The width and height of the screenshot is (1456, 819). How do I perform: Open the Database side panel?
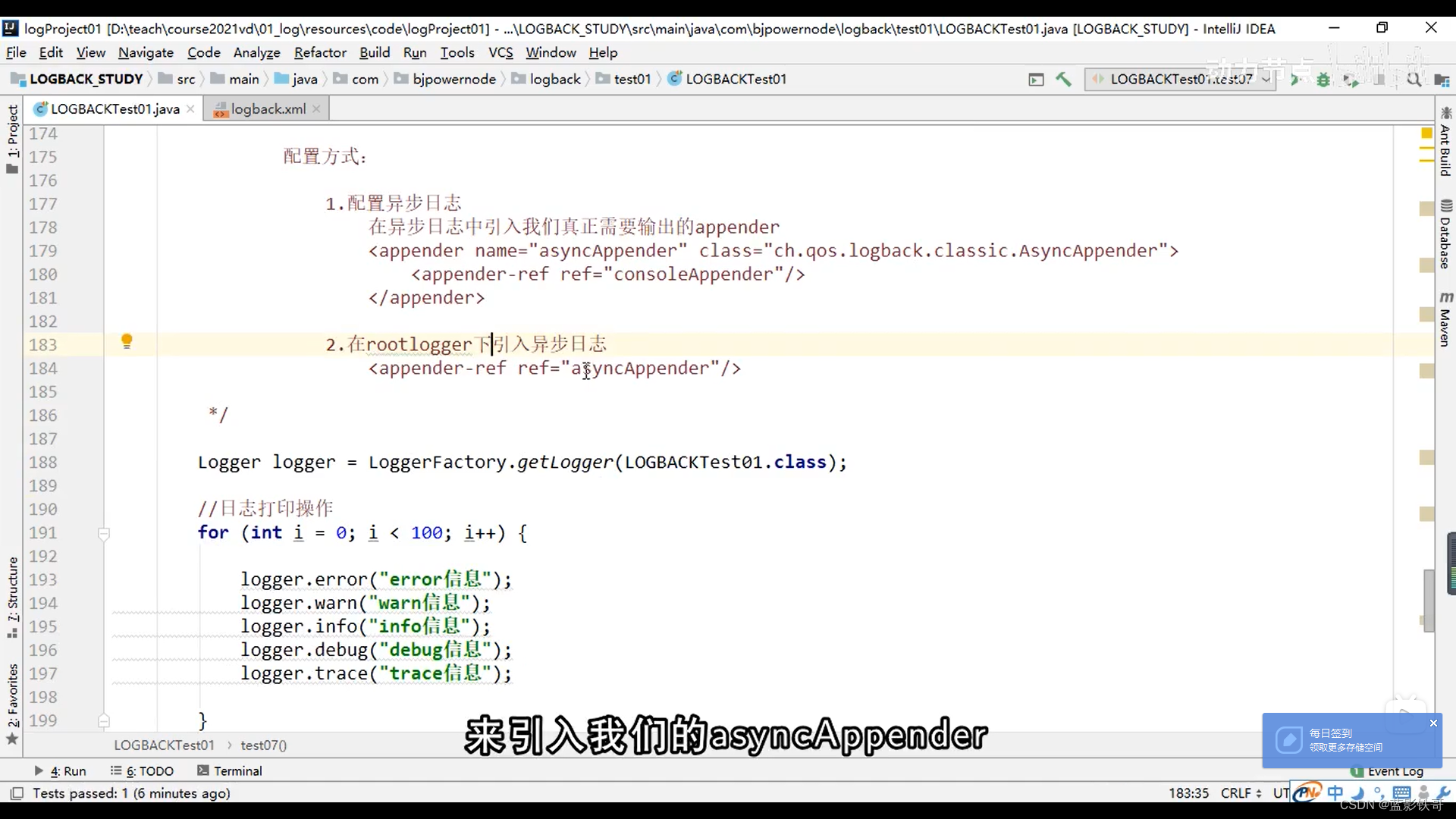coord(1445,234)
